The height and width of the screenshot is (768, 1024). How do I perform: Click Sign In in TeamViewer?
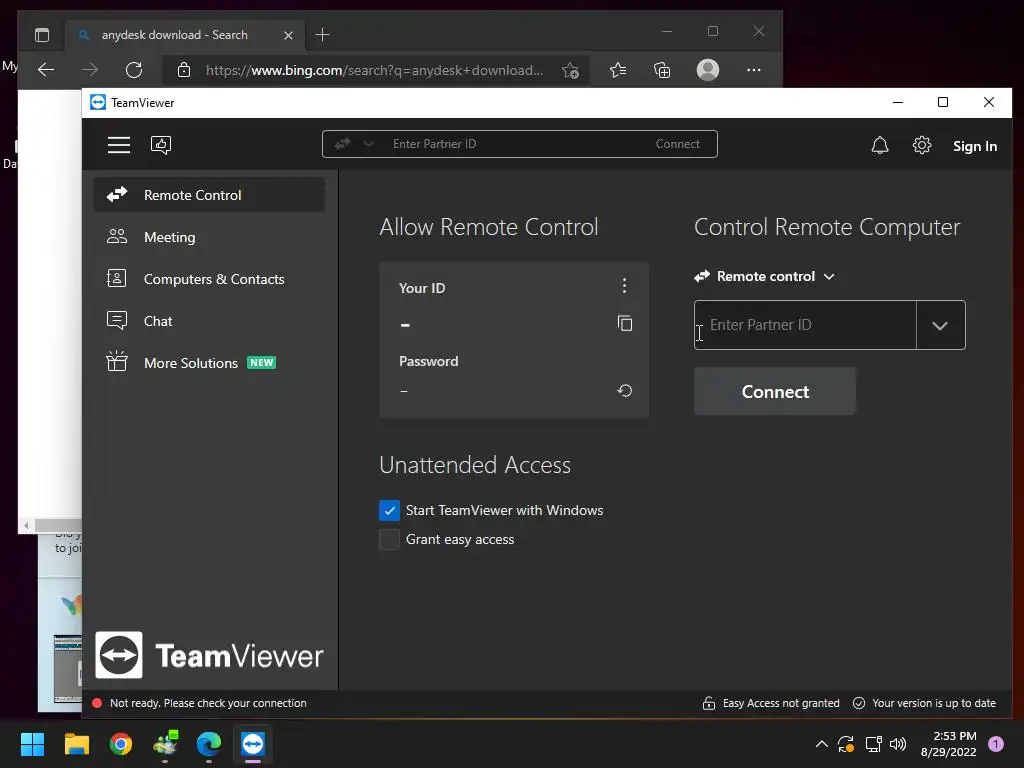click(974, 146)
